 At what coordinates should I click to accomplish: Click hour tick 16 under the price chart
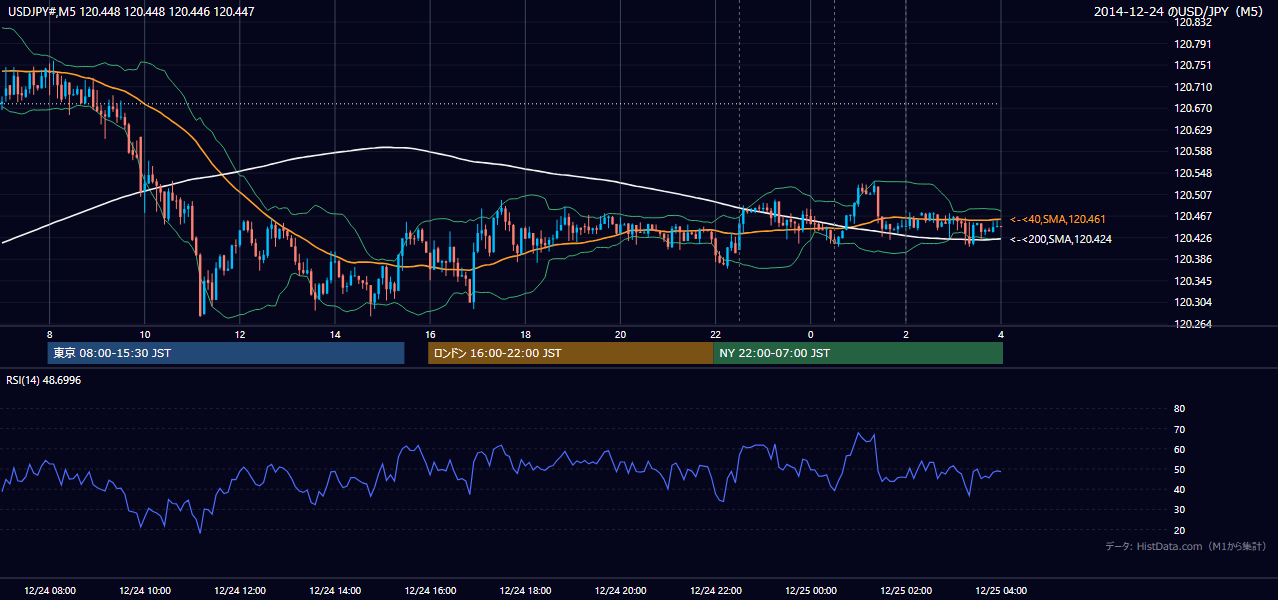pos(430,334)
